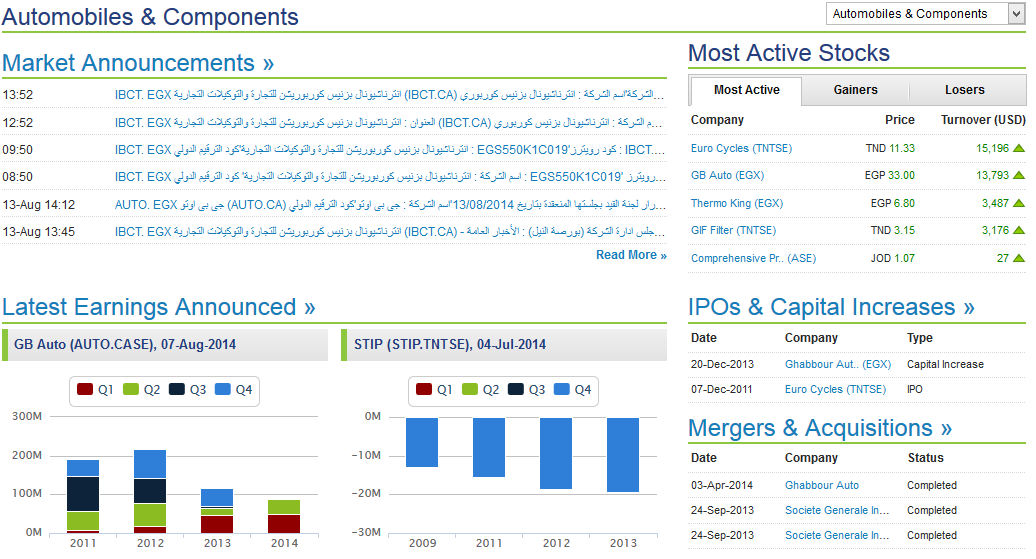Toggle Q3 legend swatch in GB Auto chart
The image size is (1036, 559).
tap(176, 389)
